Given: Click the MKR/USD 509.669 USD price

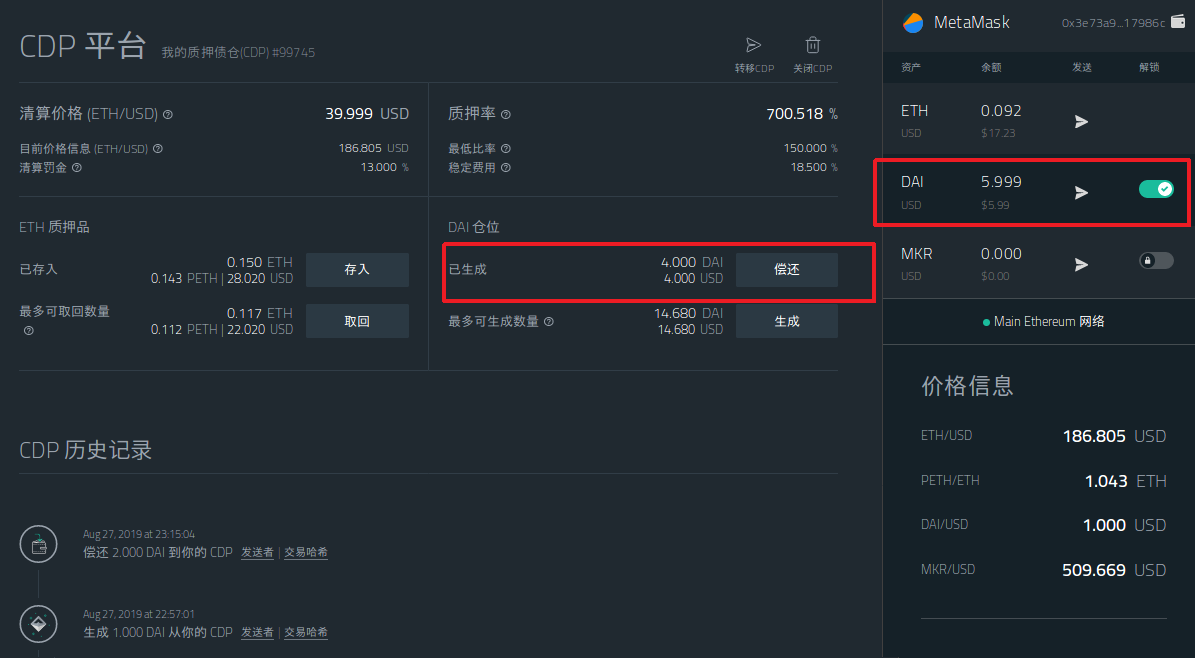Looking at the screenshot, I should tap(1113, 570).
